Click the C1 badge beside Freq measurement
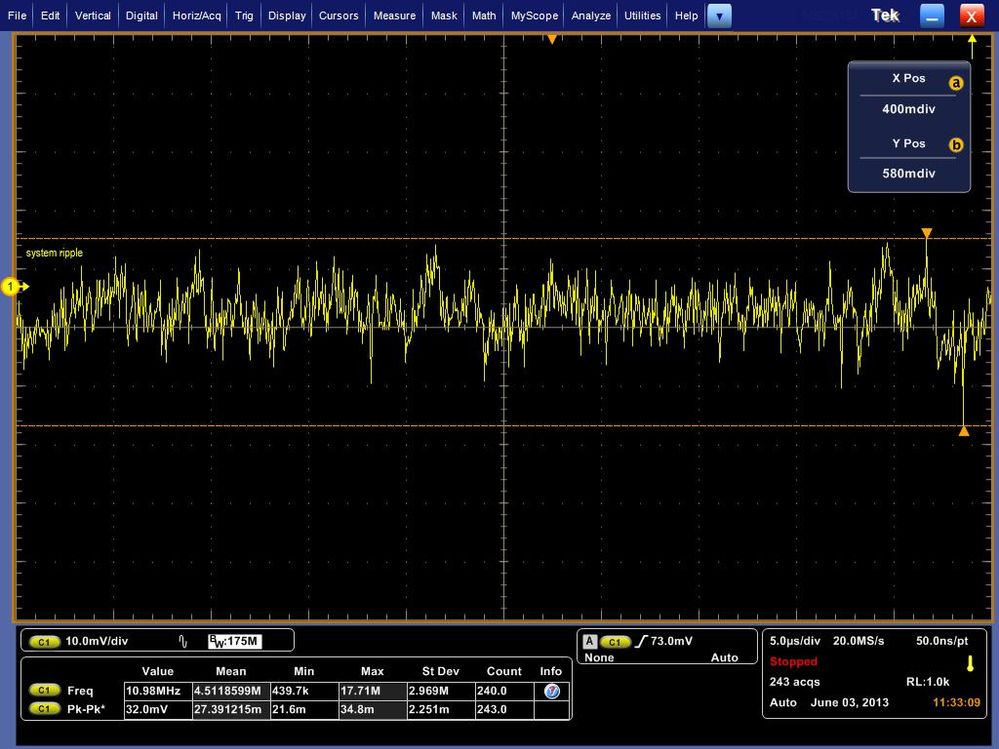The image size is (999, 749). [x=45, y=690]
